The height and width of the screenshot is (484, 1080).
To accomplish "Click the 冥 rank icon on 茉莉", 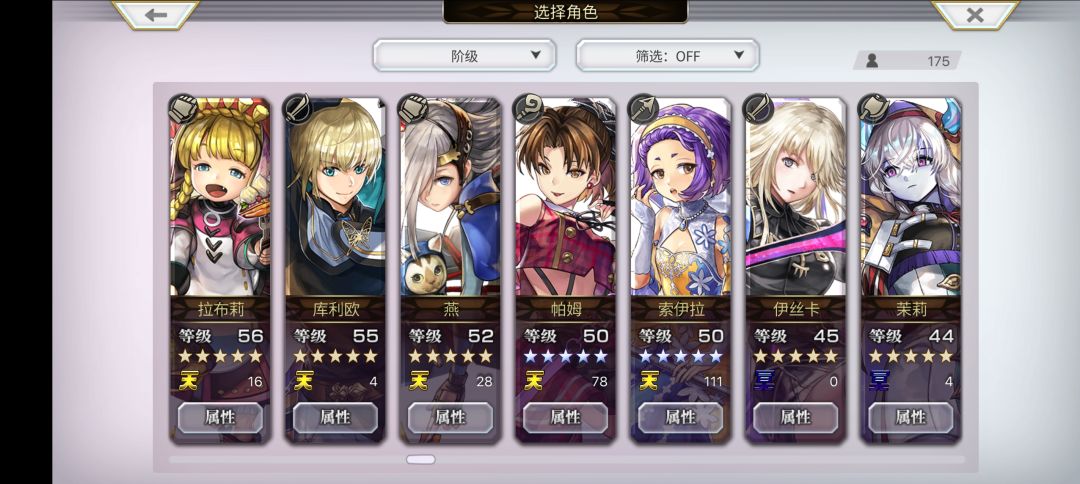I will click(878, 380).
